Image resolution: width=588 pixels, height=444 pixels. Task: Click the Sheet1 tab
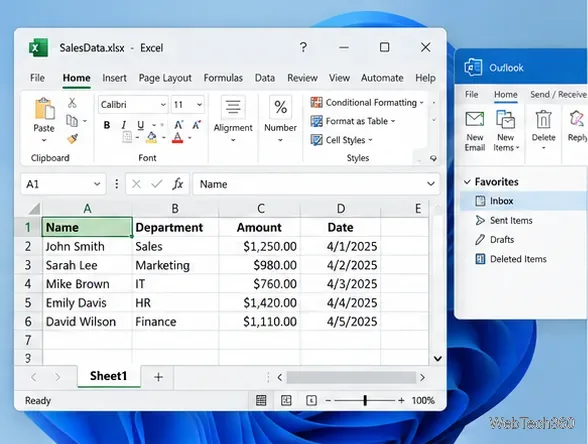(109, 376)
